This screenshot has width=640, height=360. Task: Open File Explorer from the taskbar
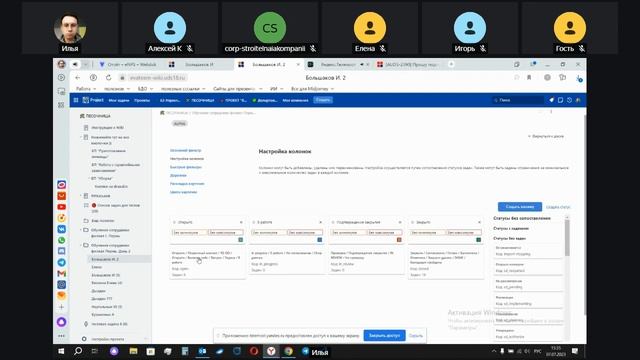(x=133, y=351)
